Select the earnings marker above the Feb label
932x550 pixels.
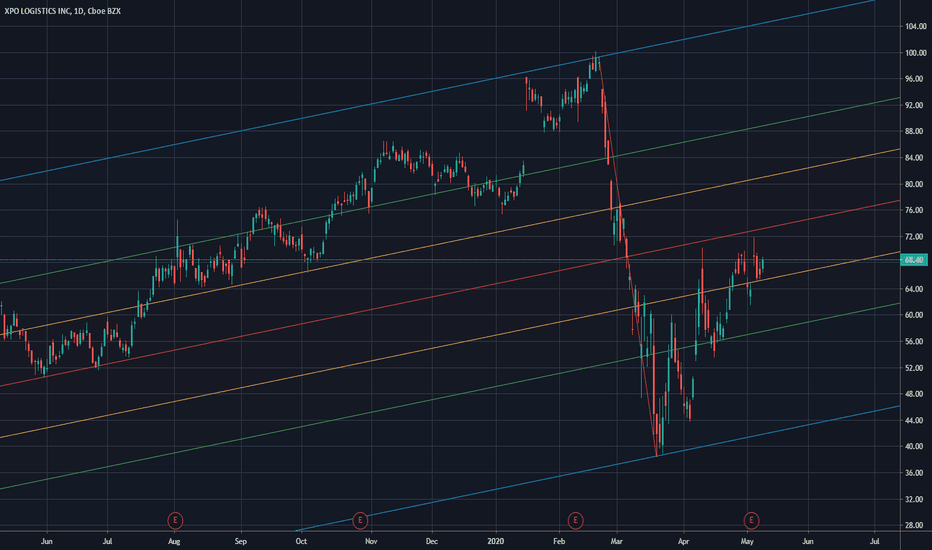575,521
